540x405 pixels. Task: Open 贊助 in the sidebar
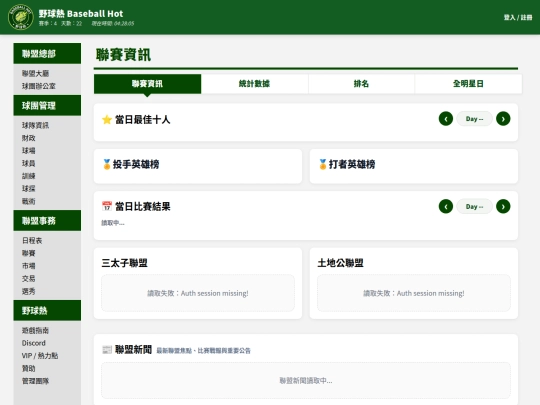(29, 368)
